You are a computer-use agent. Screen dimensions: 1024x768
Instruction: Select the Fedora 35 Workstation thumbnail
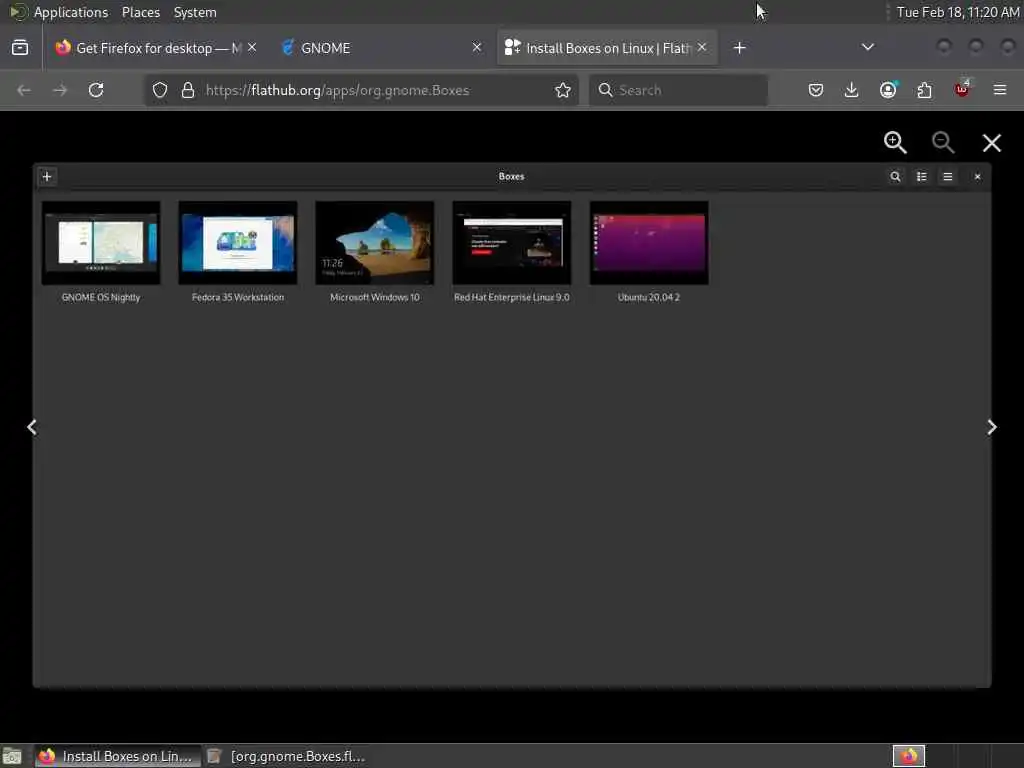[x=238, y=242]
